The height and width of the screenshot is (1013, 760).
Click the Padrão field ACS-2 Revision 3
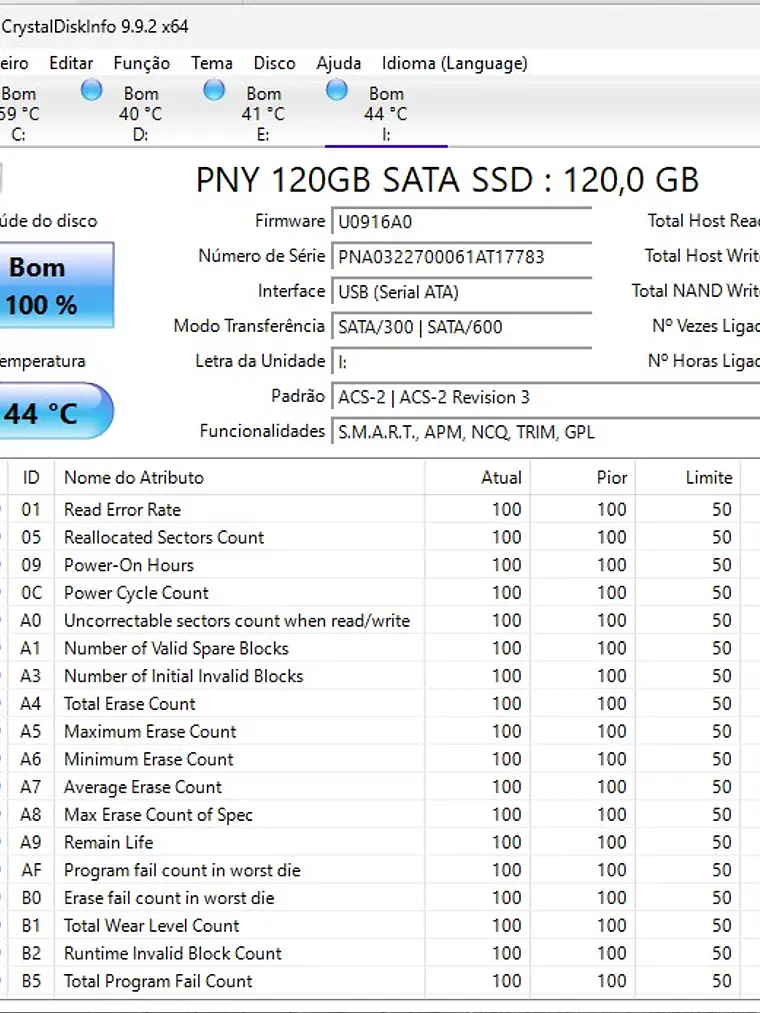(x=545, y=397)
